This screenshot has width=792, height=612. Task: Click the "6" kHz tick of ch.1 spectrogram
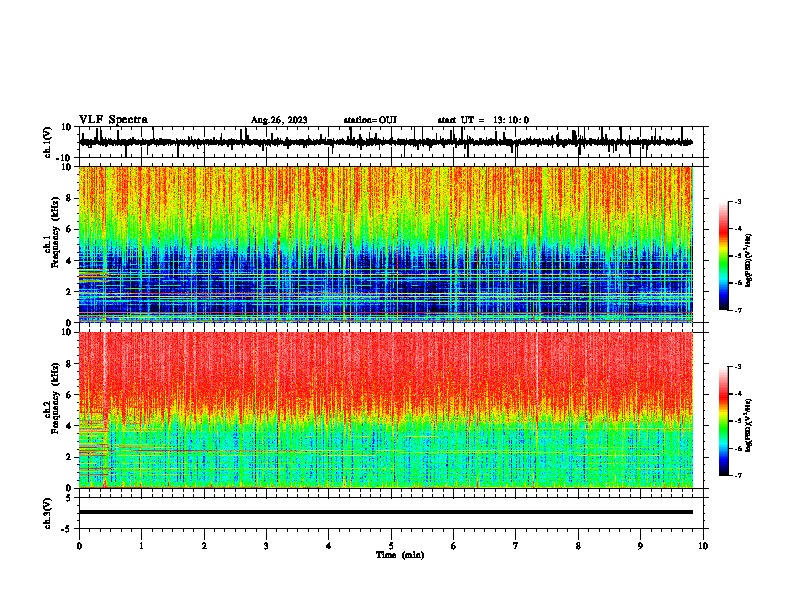pyautogui.click(x=70, y=230)
